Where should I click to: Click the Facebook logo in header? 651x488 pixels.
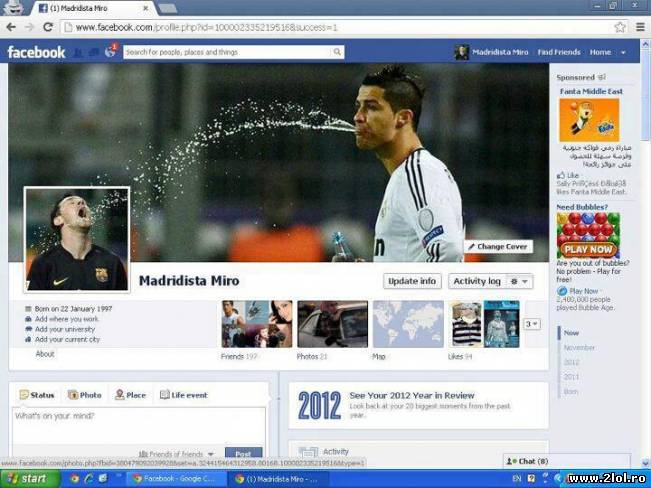[x=37, y=52]
